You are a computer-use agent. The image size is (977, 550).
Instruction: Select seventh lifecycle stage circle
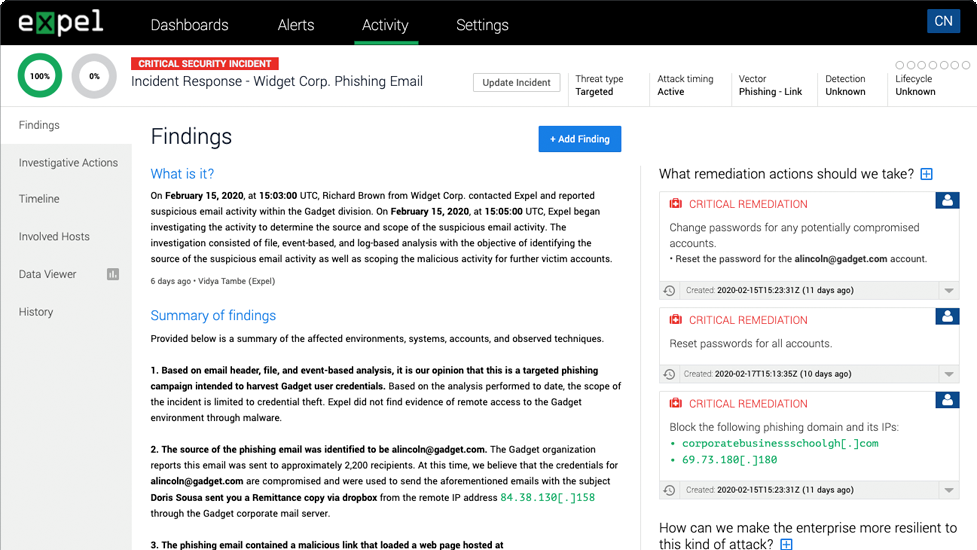(966, 65)
